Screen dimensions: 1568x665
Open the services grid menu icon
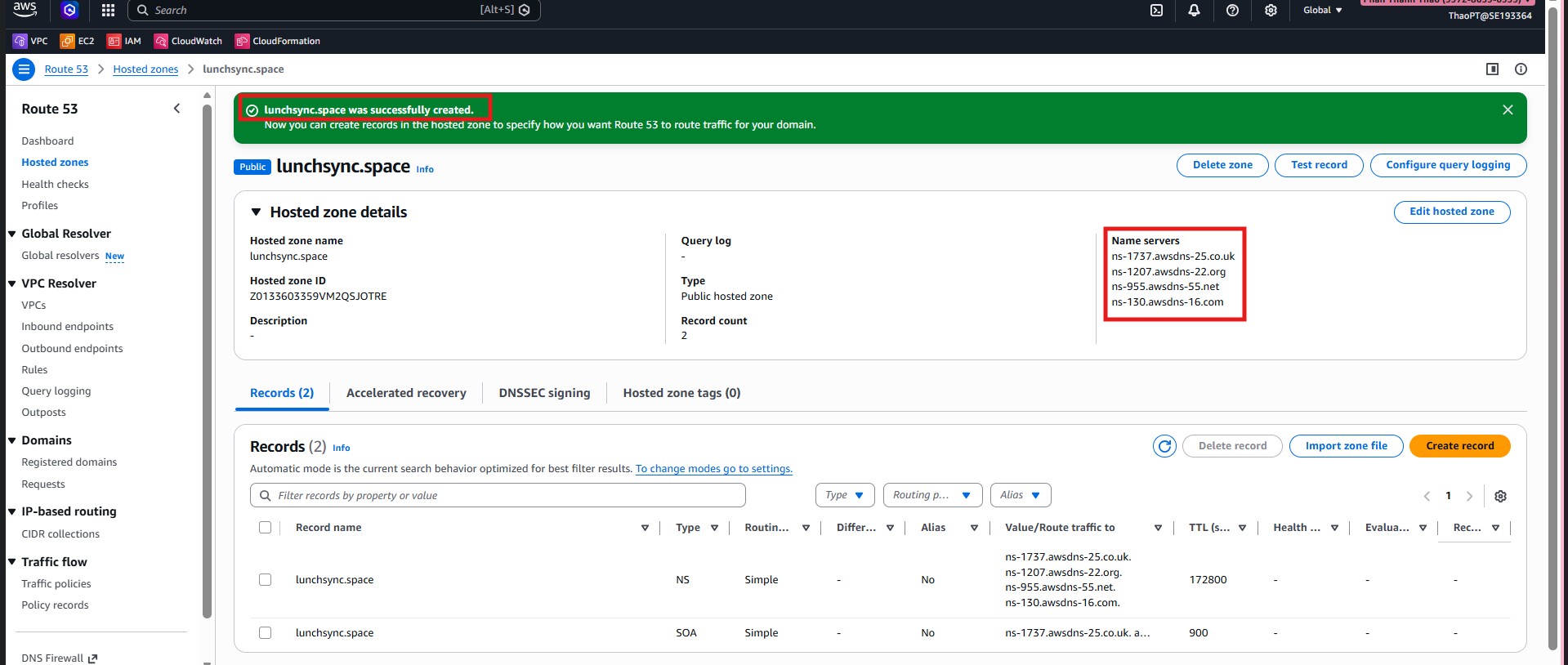tap(108, 11)
